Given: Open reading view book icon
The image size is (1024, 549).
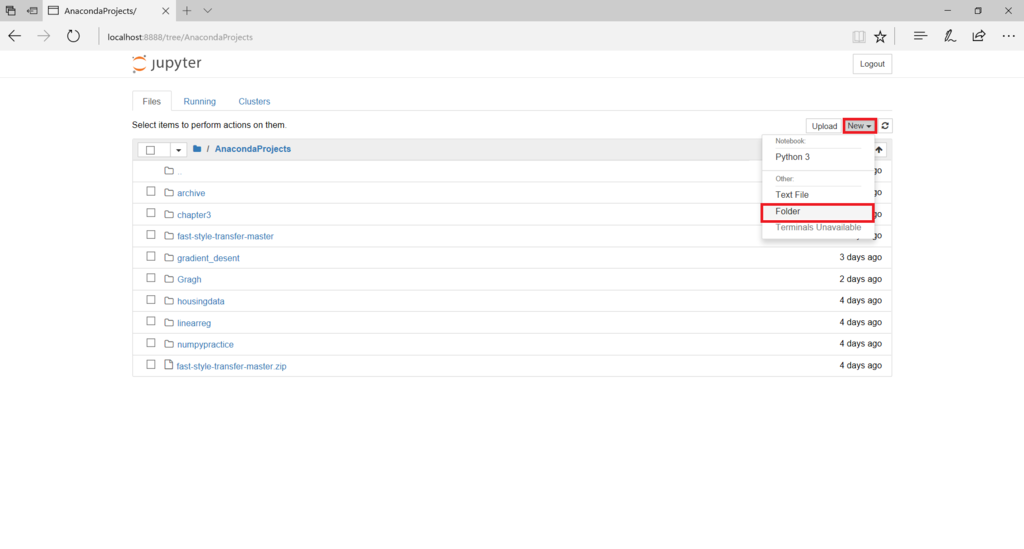Looking at the screenshot, I should pos(859,37).
